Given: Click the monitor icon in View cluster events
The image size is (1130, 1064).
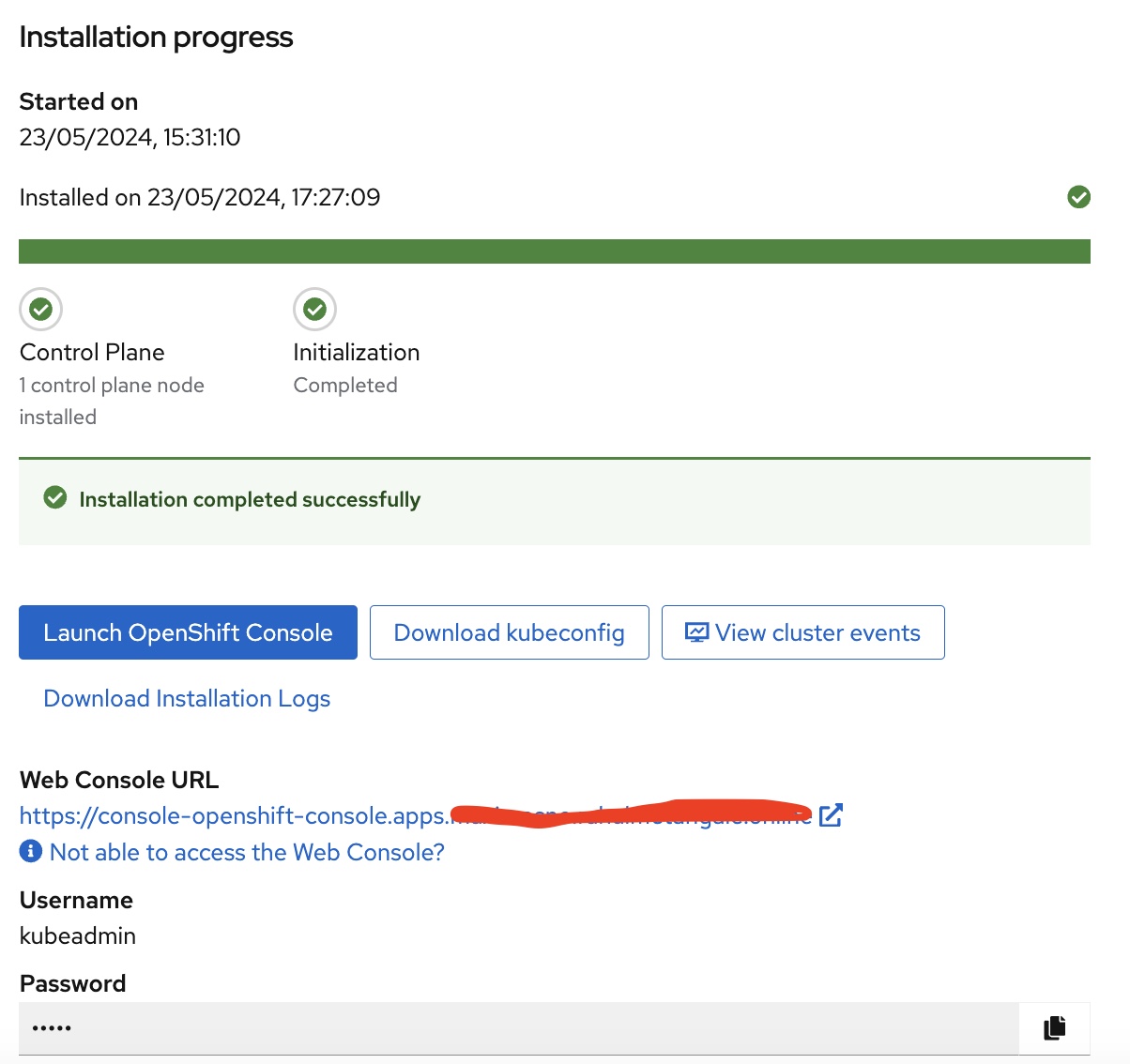Looking at the screenshot, I should click(x=696, y=632).
